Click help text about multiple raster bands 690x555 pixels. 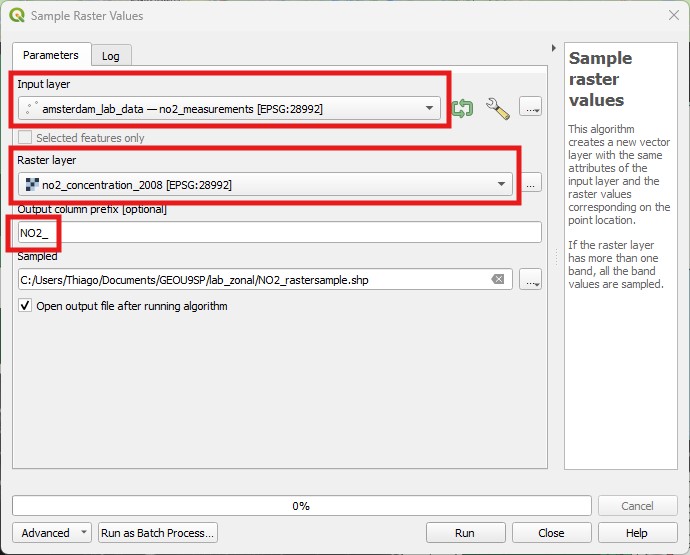tap(615, 264)
